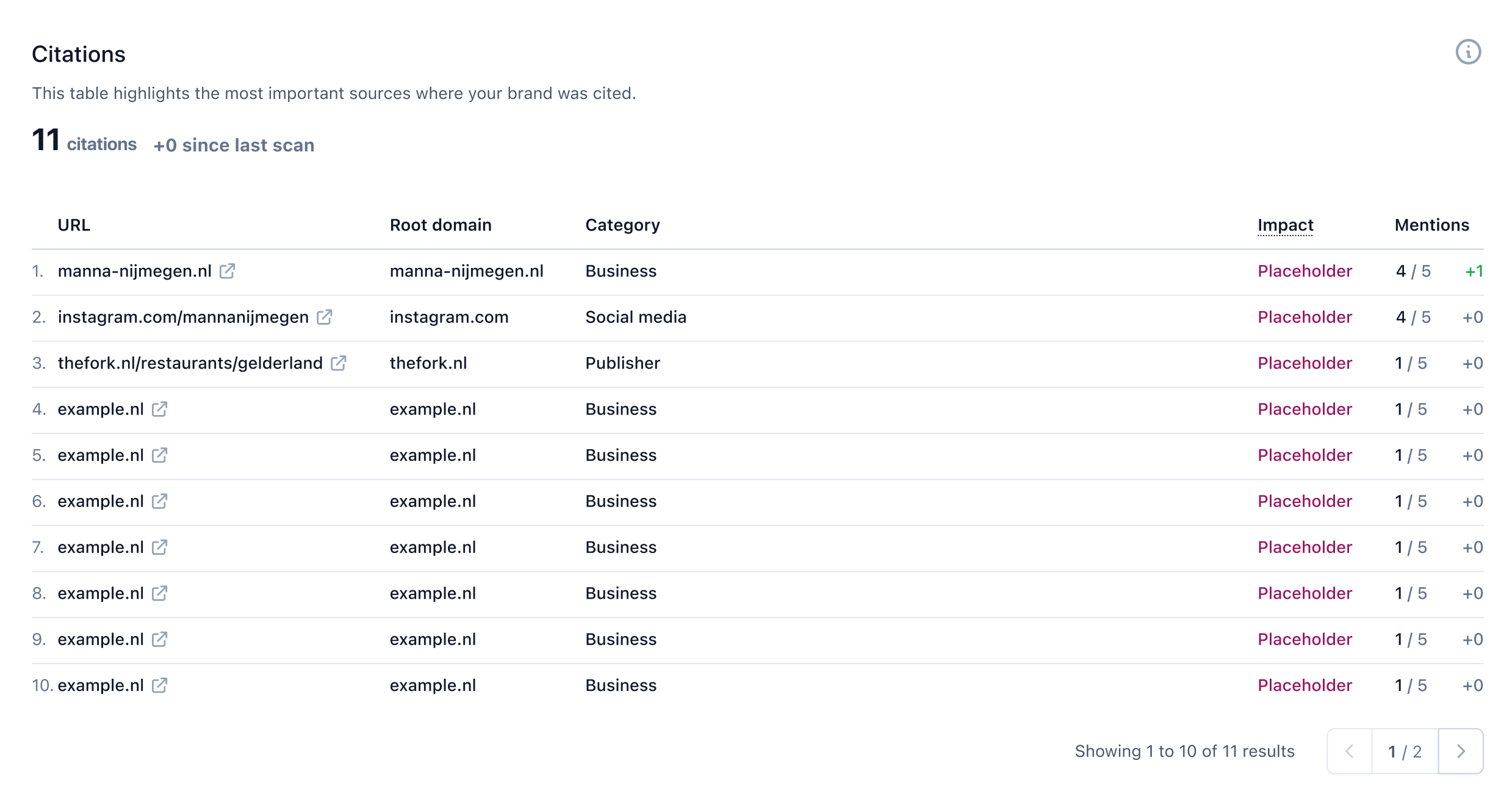
Task: Open the instagram.com/mannanijmegen URL link
Action: (183, 317)
